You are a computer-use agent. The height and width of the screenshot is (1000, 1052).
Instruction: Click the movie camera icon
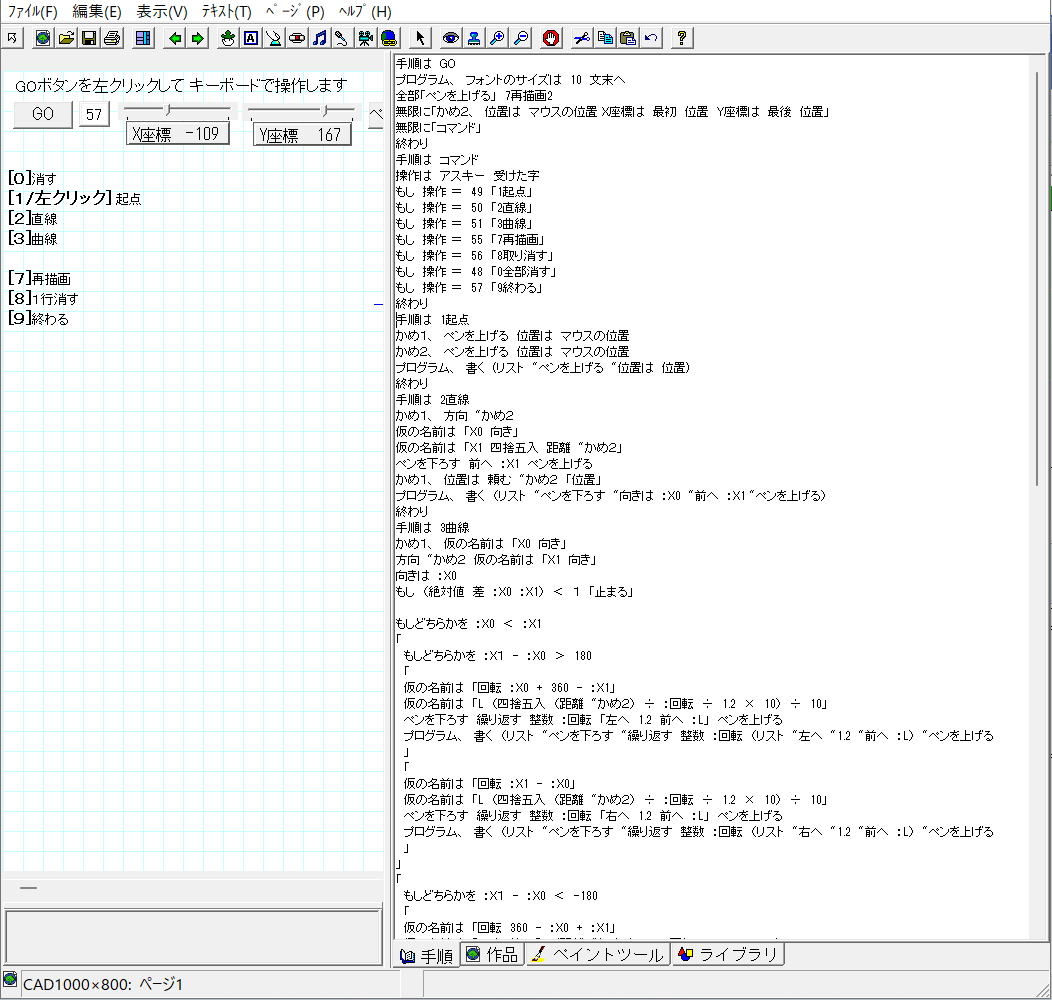(365, 38)
